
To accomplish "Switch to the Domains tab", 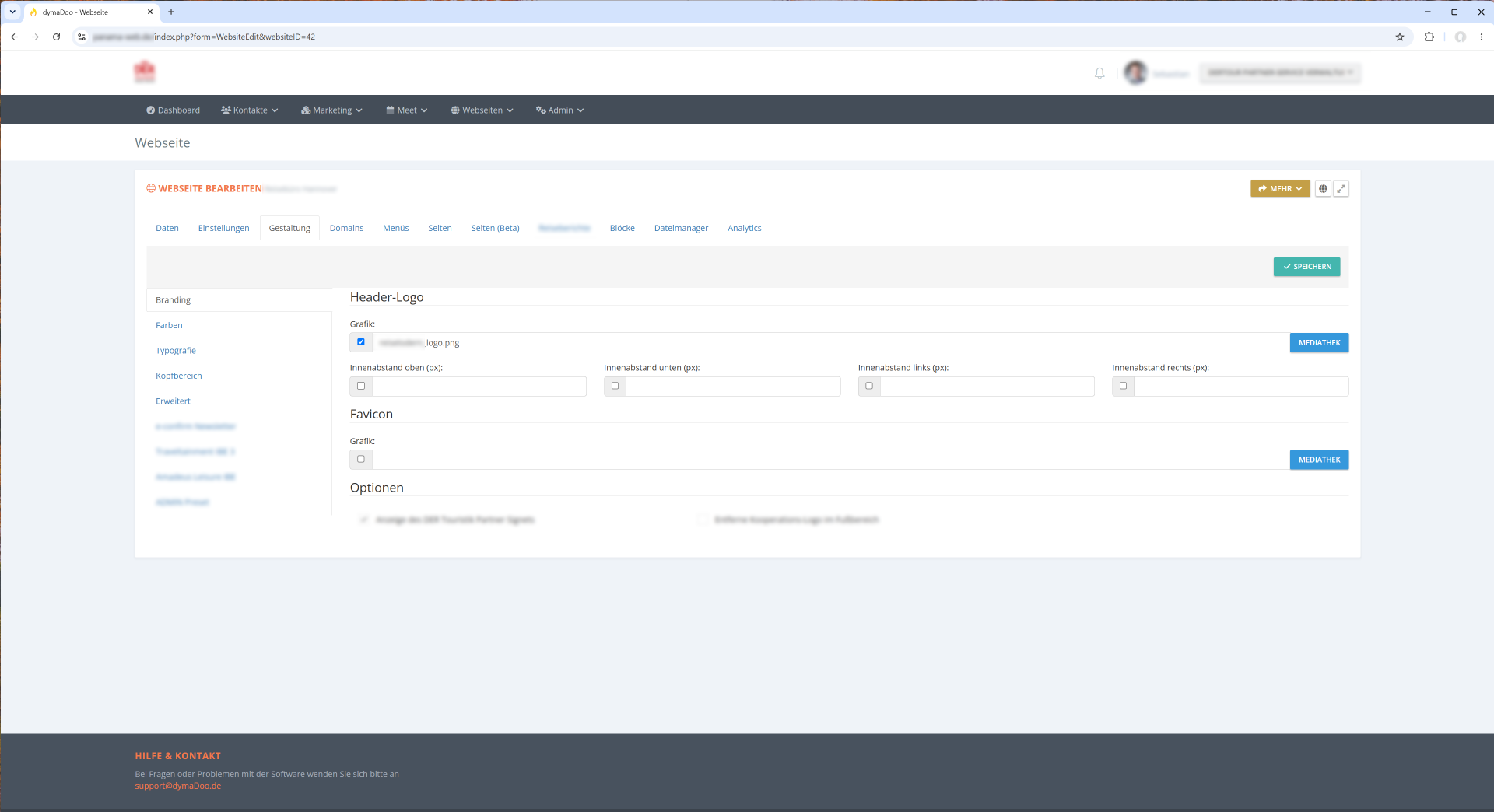I will pos(346,228).
